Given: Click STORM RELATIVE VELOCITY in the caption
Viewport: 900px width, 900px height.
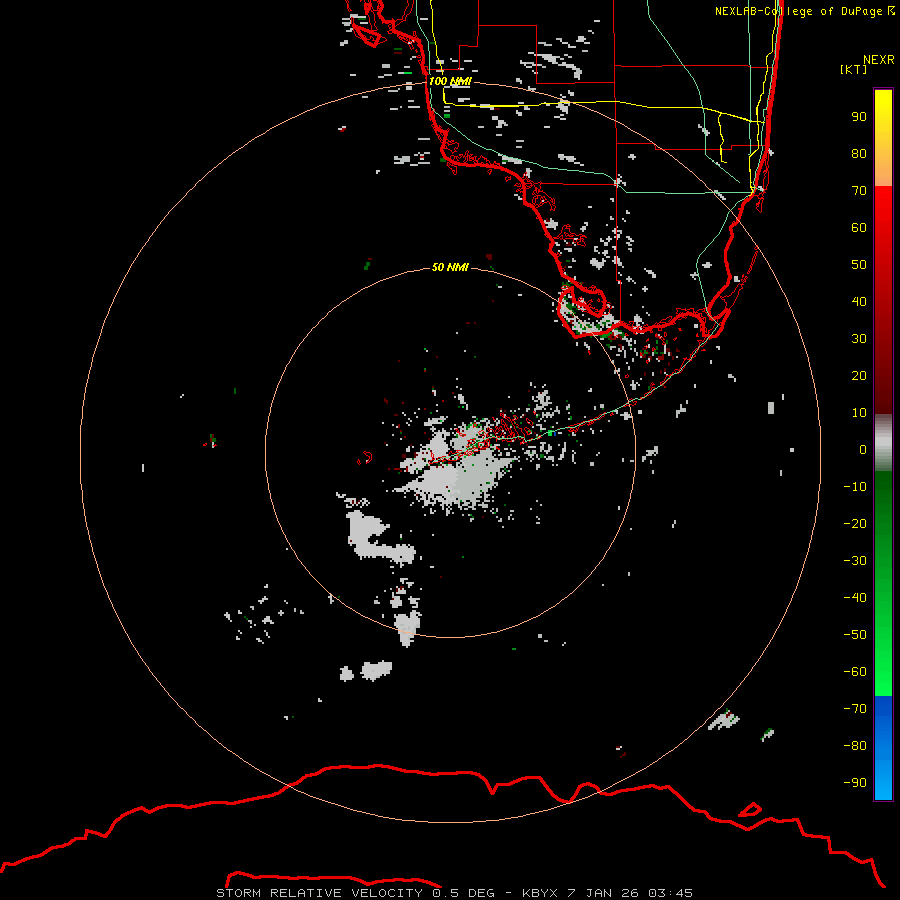Looking at the screenshot, I should 319,893.
